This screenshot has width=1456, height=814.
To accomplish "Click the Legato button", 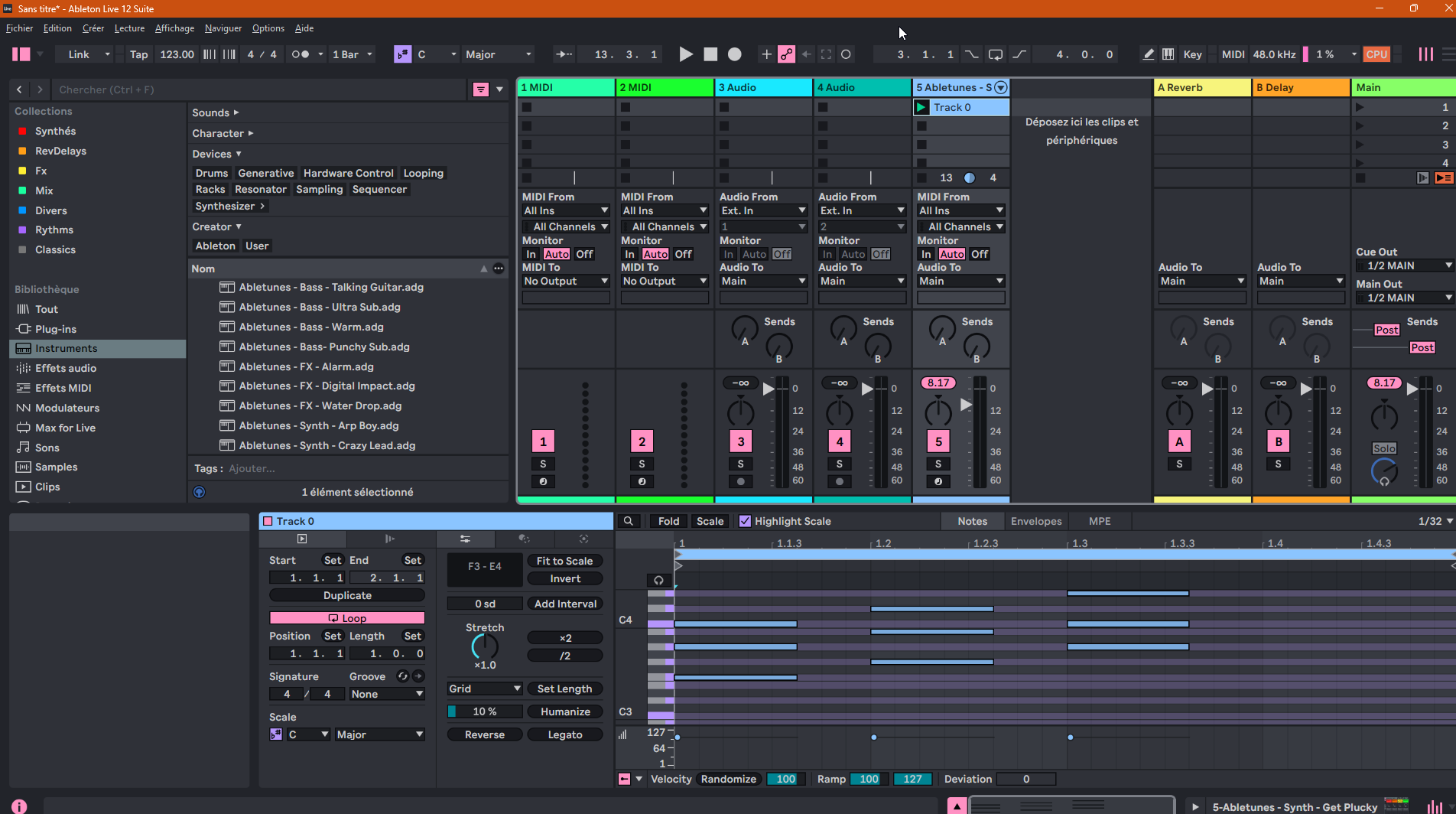I will point(564,734).
